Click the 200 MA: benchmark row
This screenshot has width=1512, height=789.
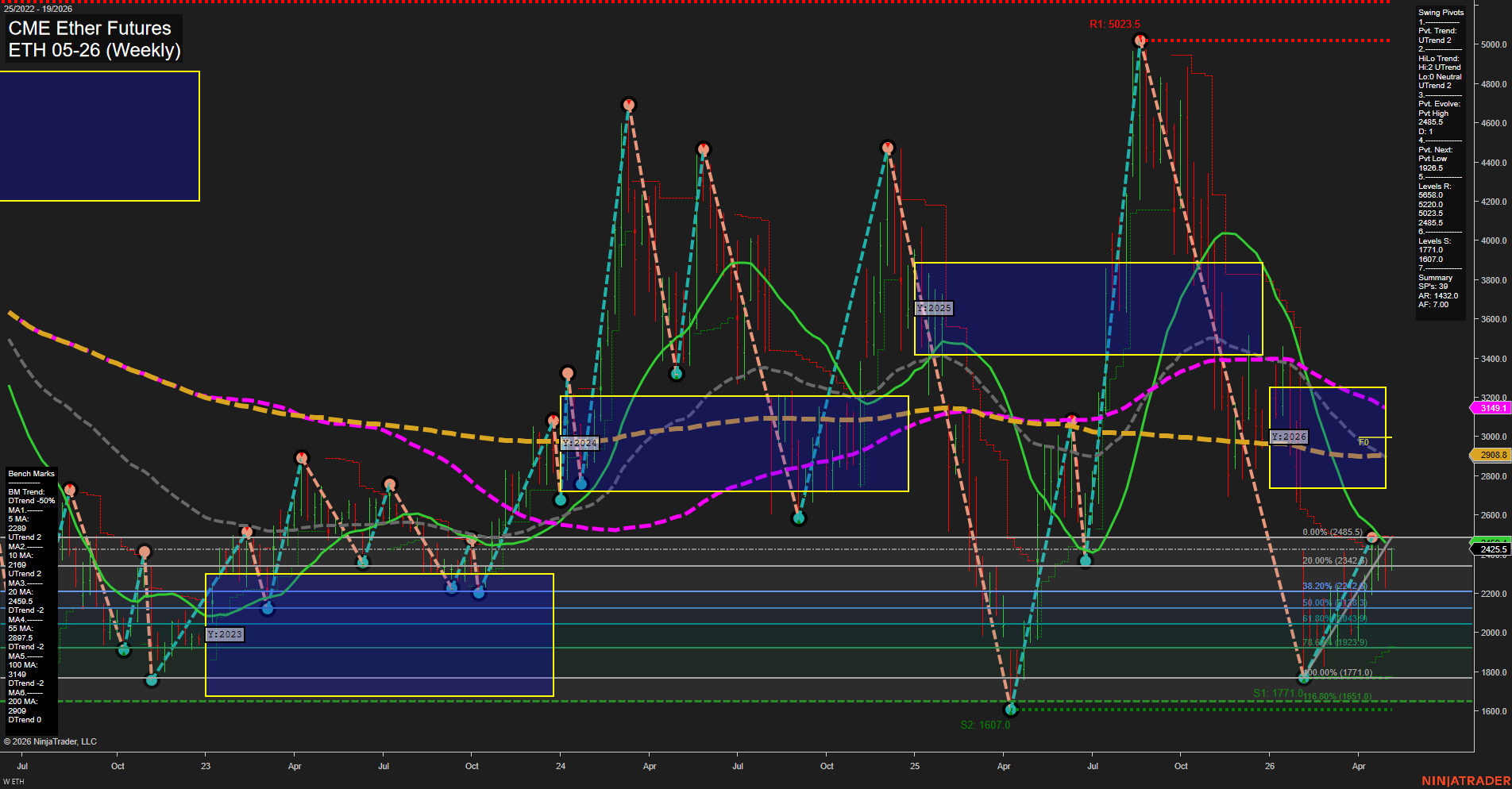22,702
